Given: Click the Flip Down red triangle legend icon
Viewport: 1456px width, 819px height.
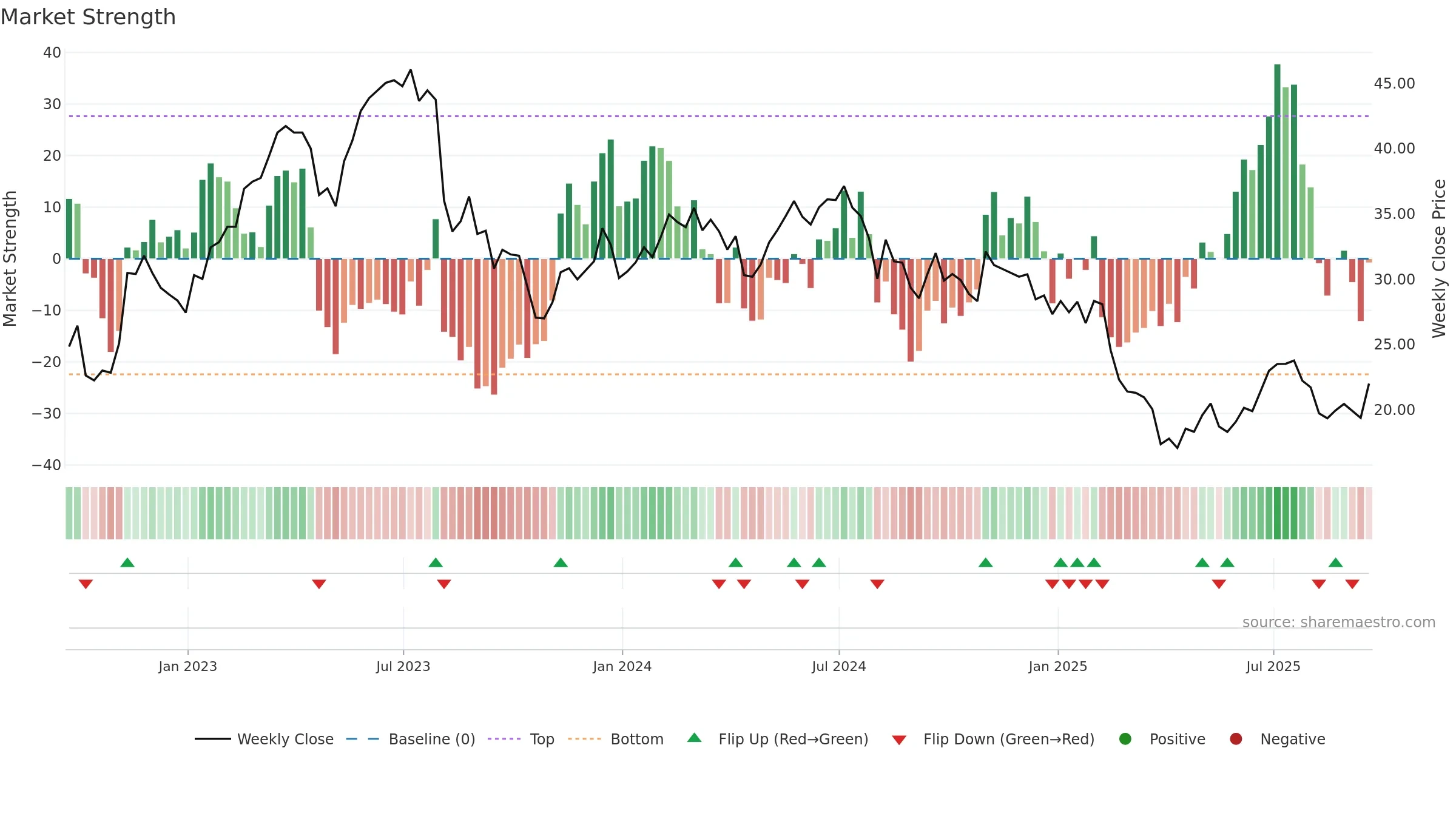Looking at the screenshot, I should (x=899, y=740).
